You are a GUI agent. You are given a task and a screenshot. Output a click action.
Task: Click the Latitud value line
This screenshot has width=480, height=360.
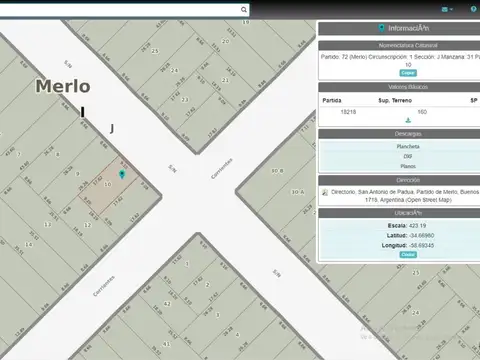[410, 236]
